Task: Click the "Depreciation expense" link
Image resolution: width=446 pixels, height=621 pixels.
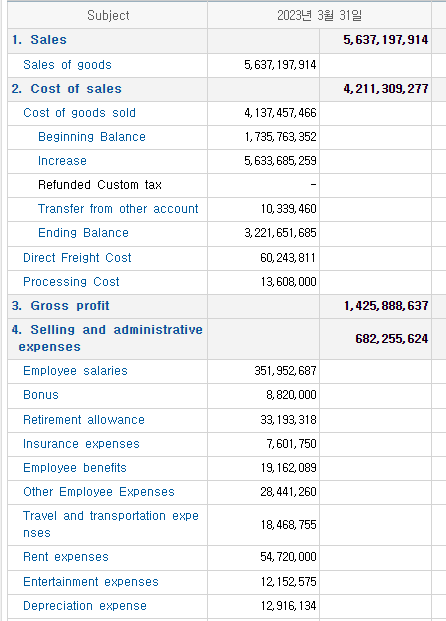Action: (x=85, y=606)
